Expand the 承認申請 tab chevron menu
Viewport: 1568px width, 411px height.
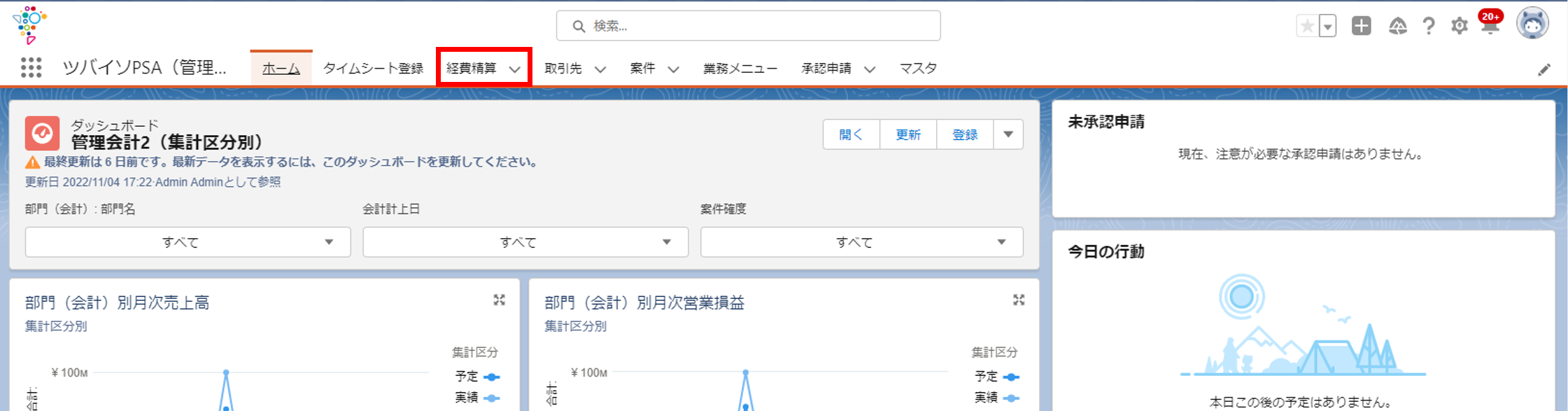pyautogui.click(x=870, y=69)
